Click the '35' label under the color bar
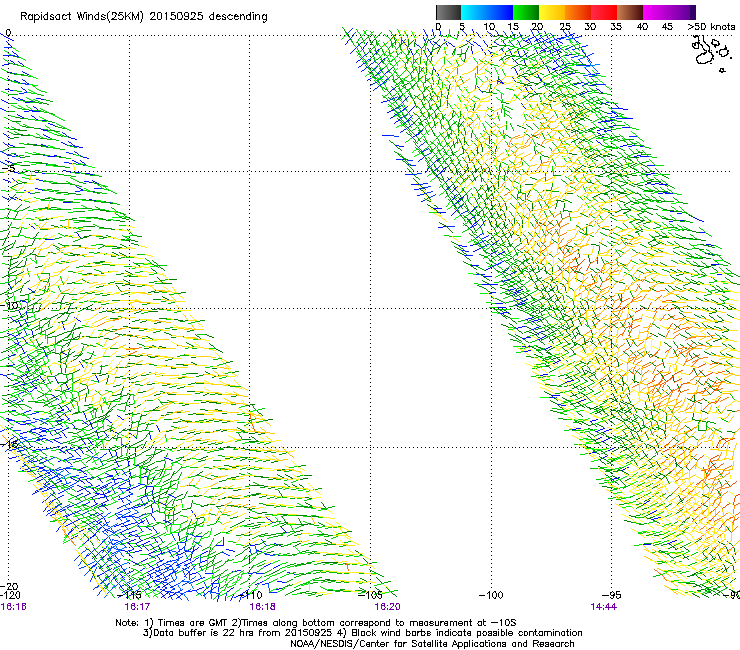Screen dimensions: 740x650 pos(616,27)
